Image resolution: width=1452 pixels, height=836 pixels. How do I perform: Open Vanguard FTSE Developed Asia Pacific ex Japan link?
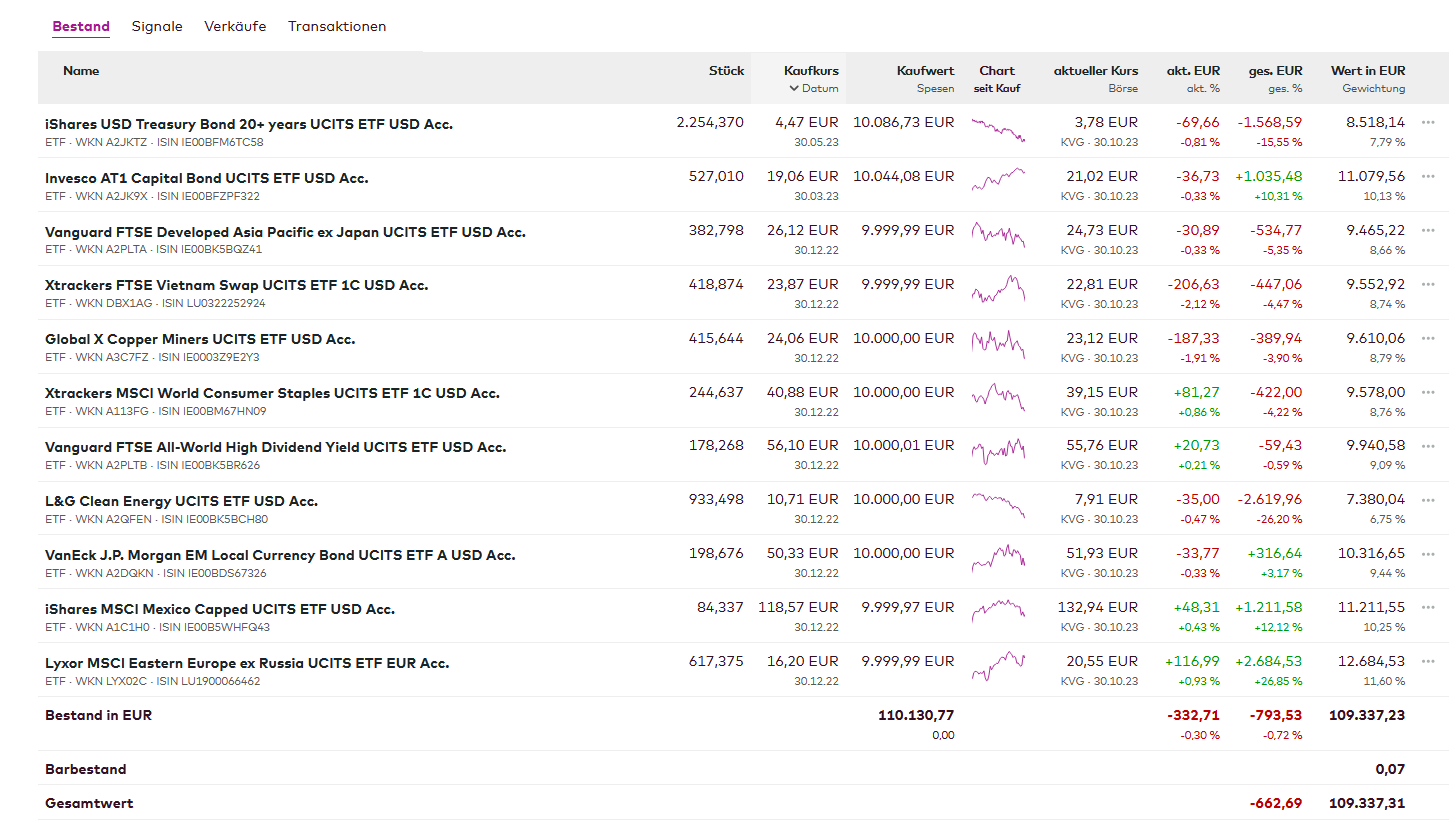pyautogui.click(x=285, y=232)
